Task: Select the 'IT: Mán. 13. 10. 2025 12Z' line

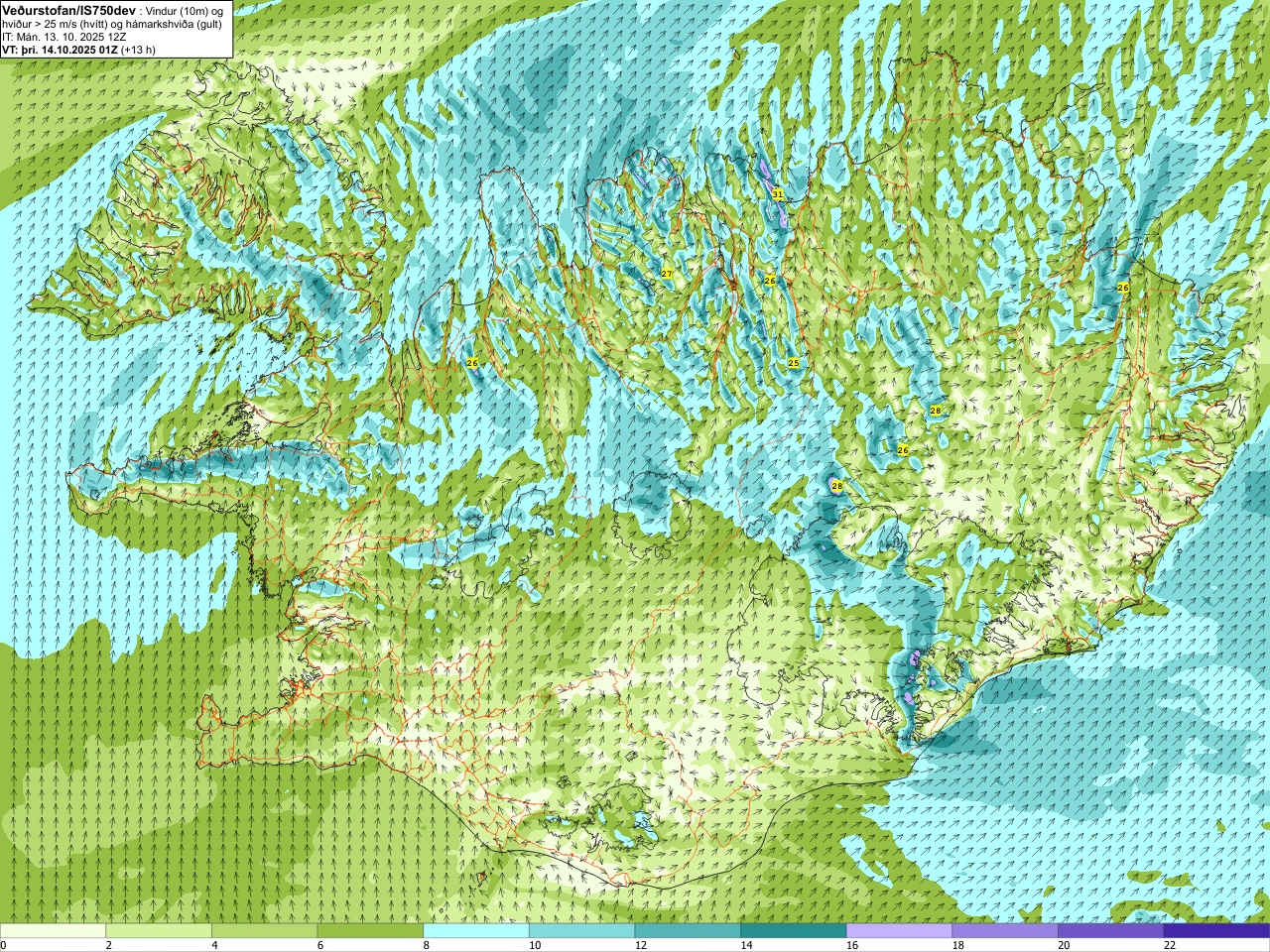Action: [x=63, y=37]
